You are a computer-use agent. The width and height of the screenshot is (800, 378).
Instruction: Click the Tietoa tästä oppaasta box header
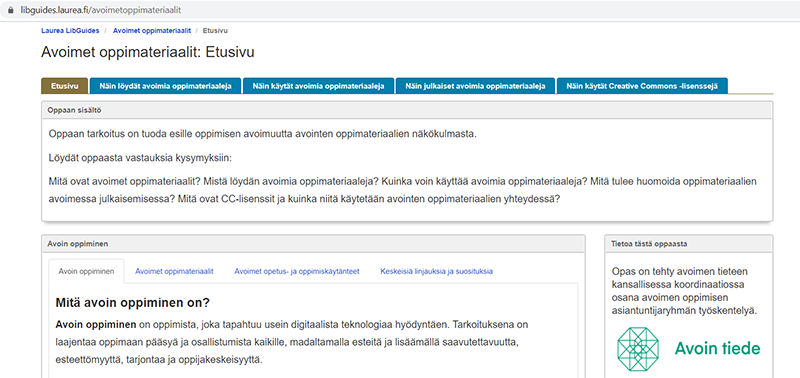pyautogui.click(x=689, y=244)
